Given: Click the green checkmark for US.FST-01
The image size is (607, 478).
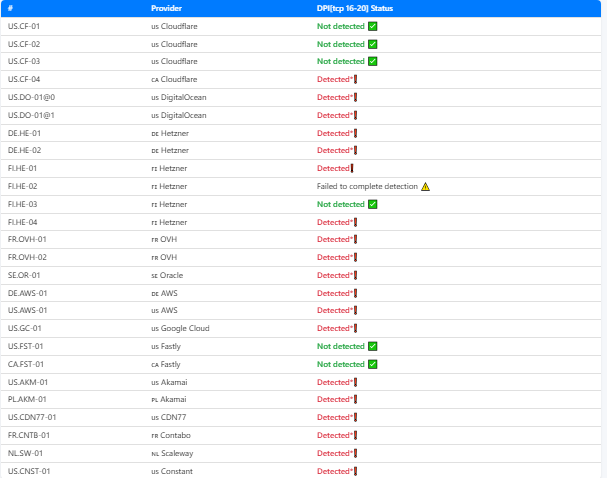Looking at the screenshot, I should pyautogui.click(x=372, y=346).
